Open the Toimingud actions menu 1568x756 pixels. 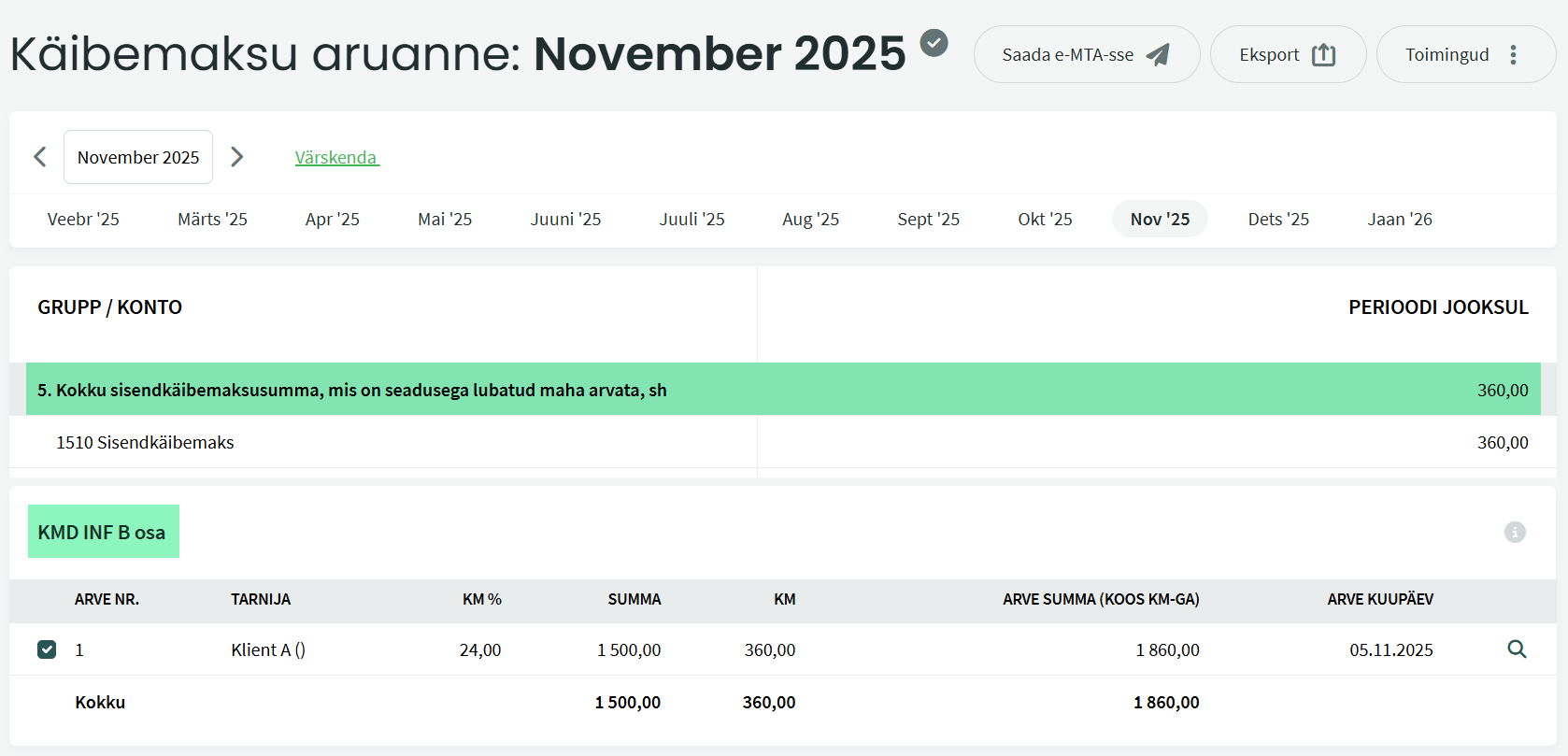1464,55
